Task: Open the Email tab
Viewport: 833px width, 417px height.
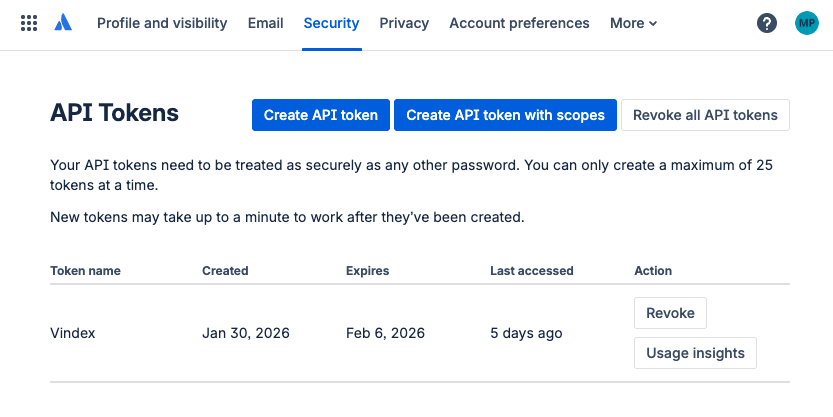Action: pyautogui.click(x=266, y=23)
